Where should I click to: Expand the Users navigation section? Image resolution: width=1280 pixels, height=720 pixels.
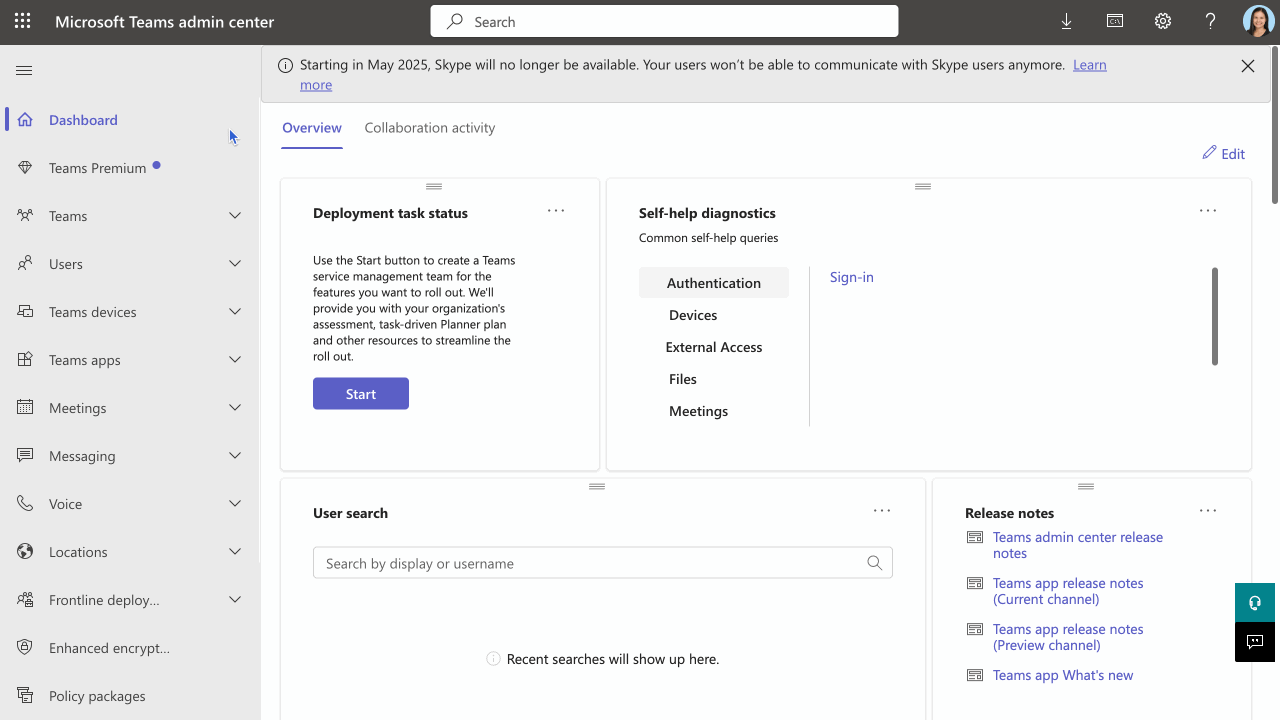coord(235,263)
